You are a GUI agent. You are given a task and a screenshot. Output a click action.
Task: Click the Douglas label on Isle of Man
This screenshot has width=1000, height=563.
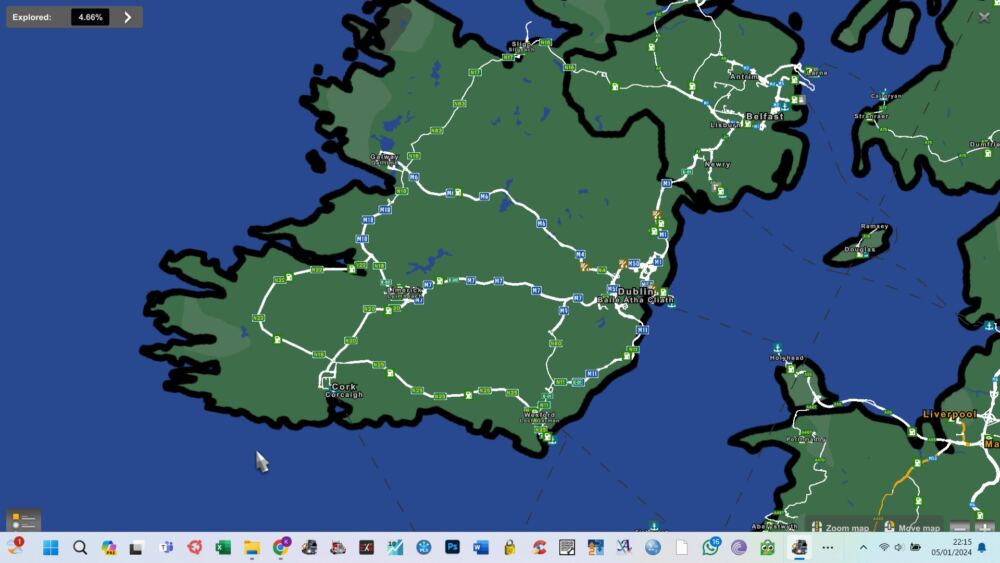[x=859, y=249]
